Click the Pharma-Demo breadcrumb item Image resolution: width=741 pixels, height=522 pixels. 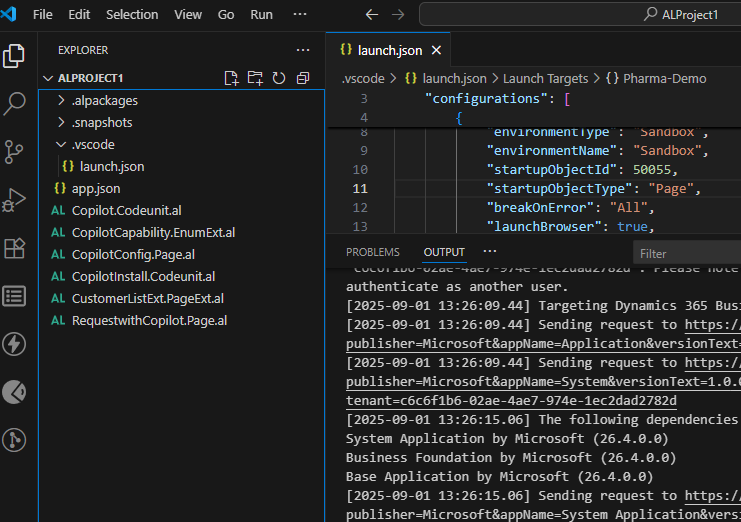click(x=664, y=78)
